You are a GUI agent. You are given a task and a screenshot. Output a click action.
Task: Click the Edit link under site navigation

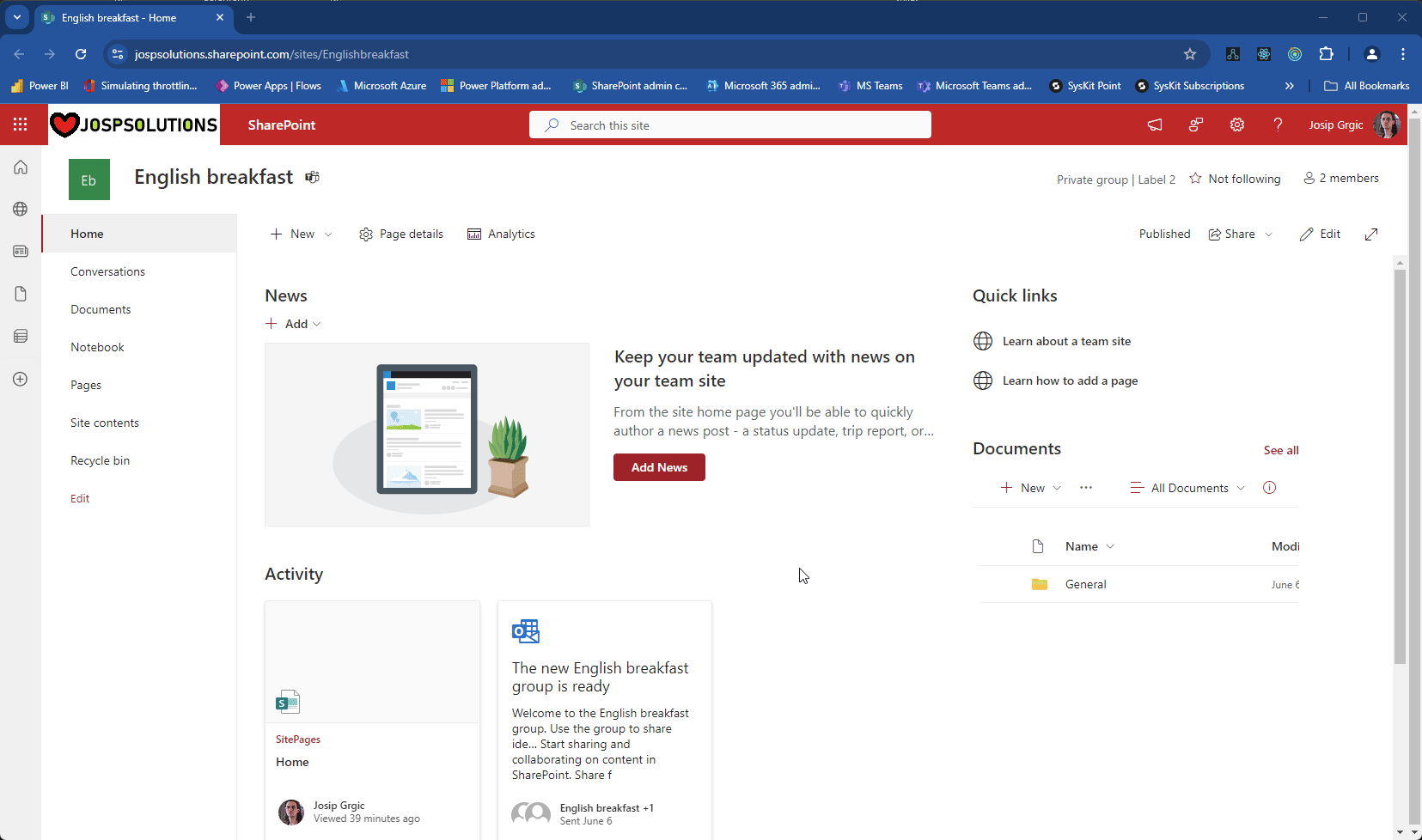pyautogui.click(x=80, y=498)
